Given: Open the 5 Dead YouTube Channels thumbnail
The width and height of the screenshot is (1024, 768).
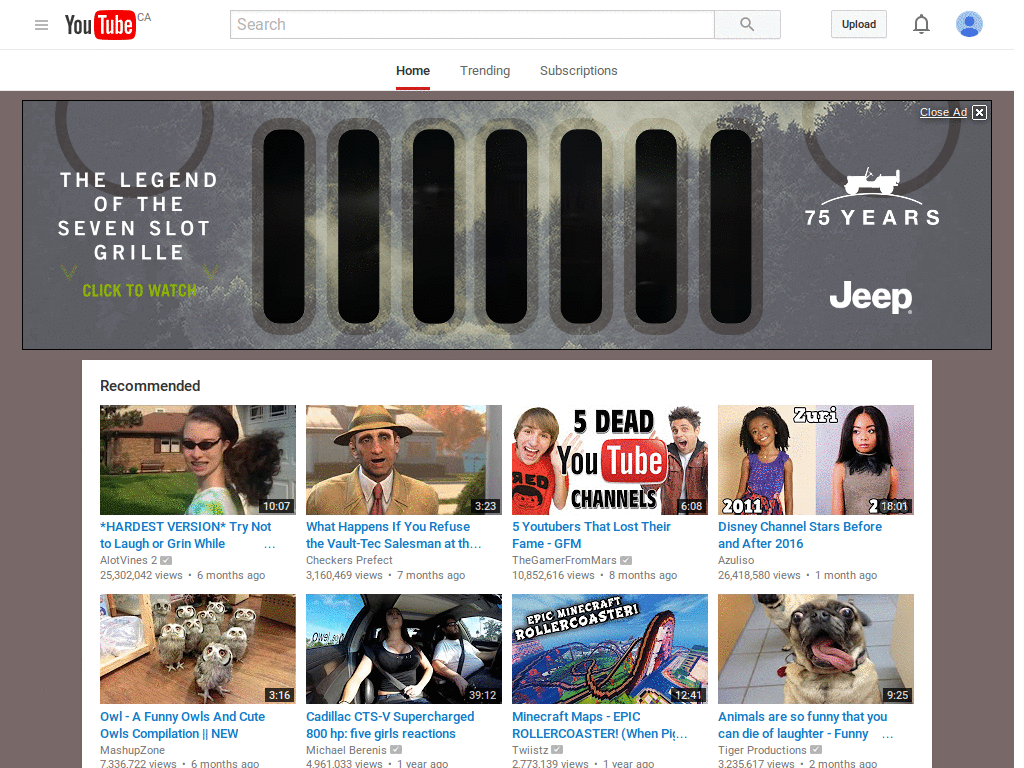Looking at the screenshot, I should click(x=609, y=460).
